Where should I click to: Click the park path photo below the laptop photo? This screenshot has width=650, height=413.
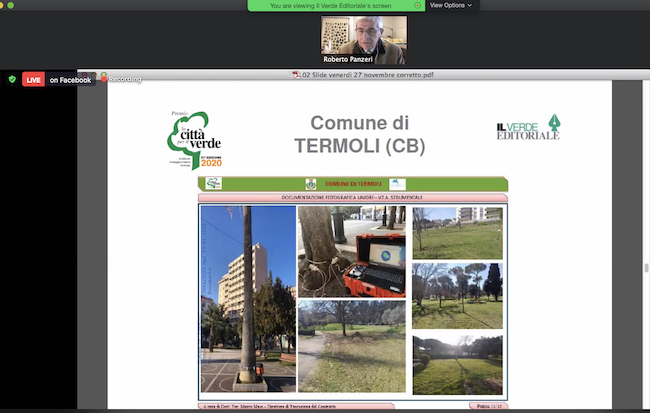(352, 347)
